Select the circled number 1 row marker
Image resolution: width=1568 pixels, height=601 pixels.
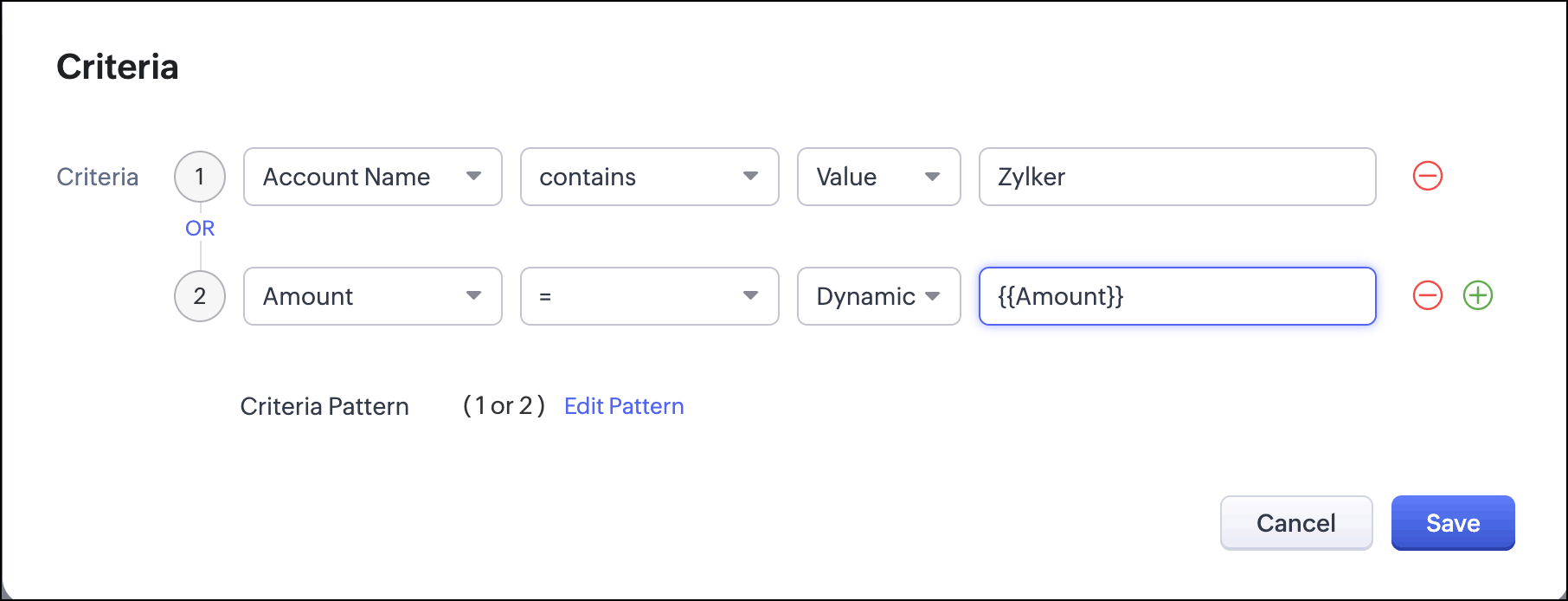[200, 177]
